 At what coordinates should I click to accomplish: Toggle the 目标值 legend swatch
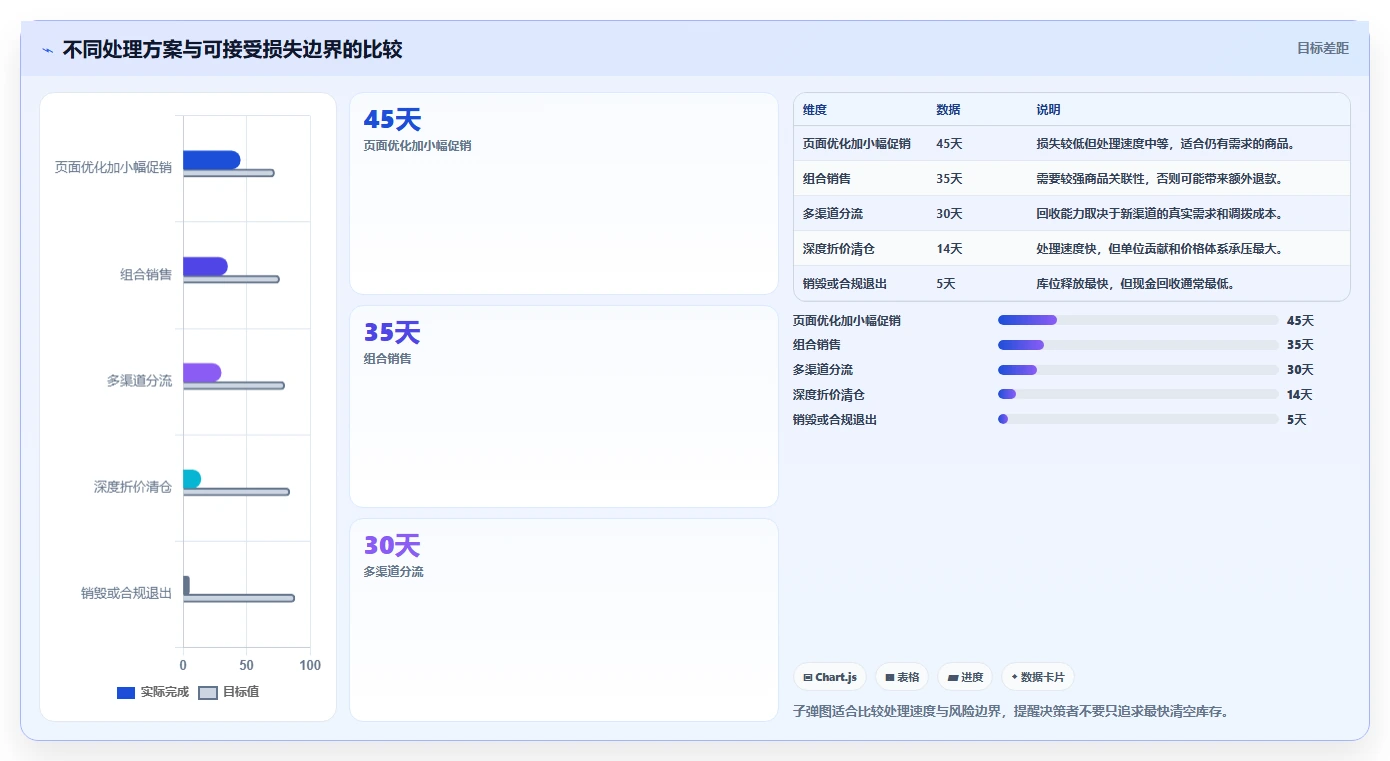coord(208,693)
